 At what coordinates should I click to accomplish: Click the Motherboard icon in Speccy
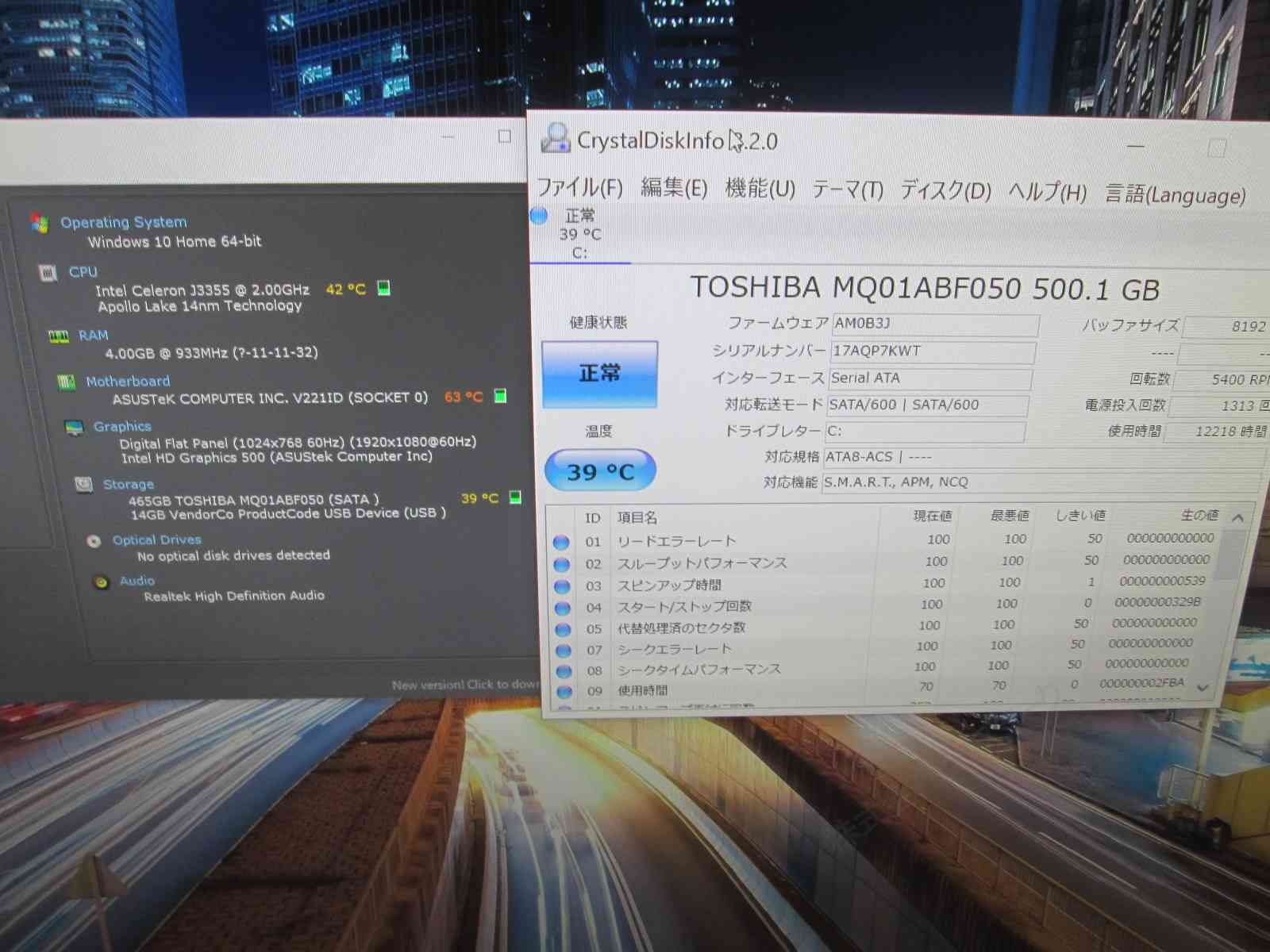click(67, 382)
